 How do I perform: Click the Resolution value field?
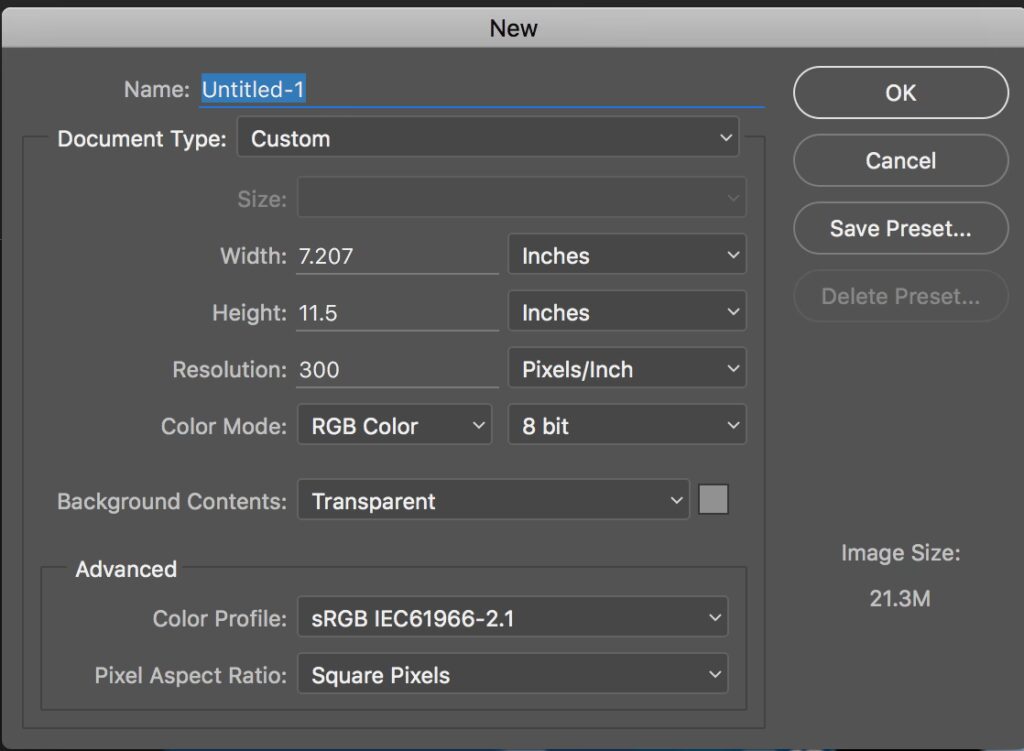[397, 370]
